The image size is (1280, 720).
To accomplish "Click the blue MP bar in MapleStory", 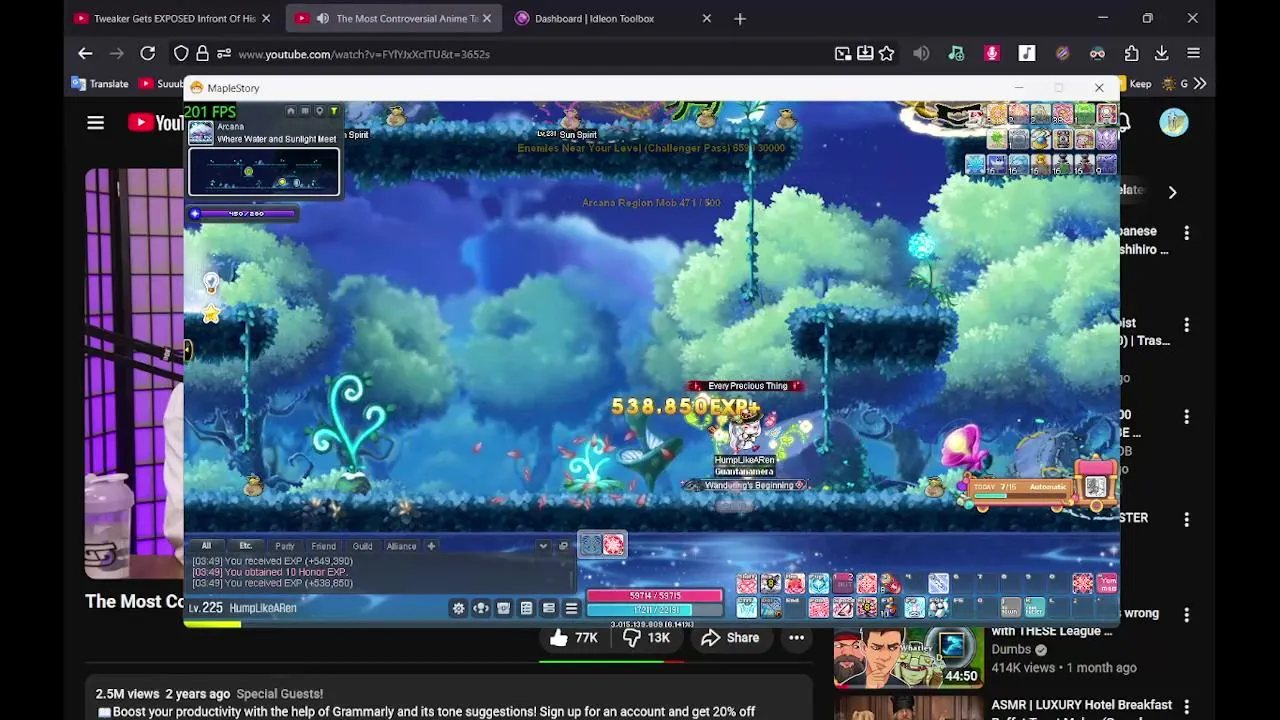I will tap(654, 610).
